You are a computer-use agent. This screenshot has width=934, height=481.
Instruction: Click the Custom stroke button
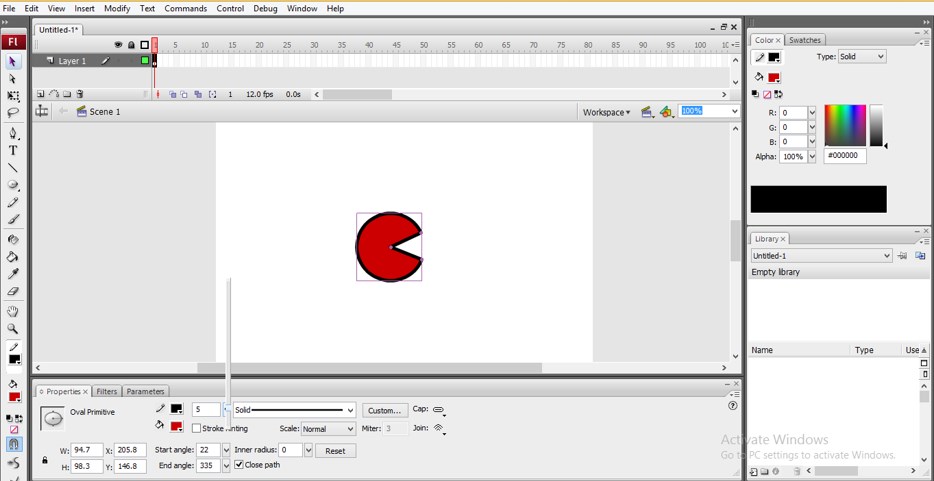384,410
